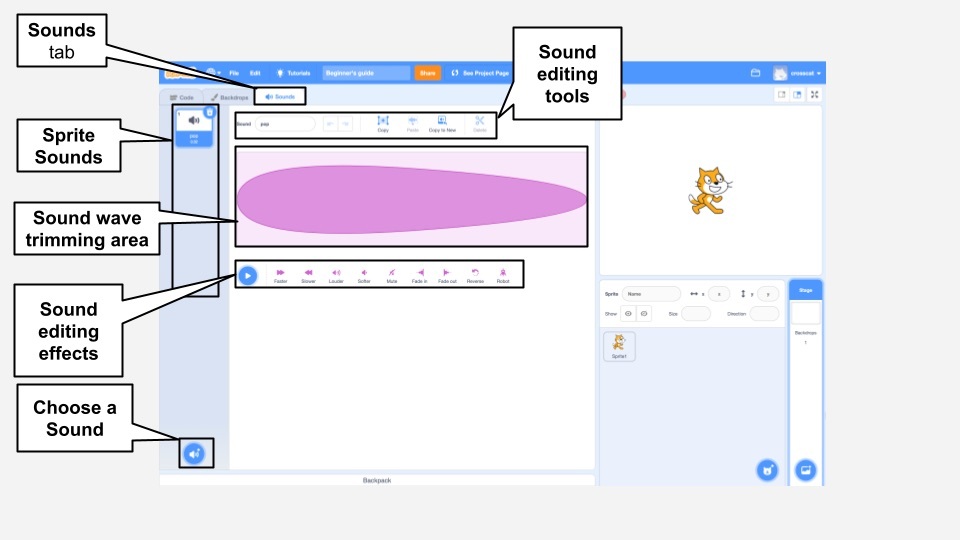Hide the sprite with crossed eye icon
Viewport: 960px width, 540px height.
pos(643,313)
